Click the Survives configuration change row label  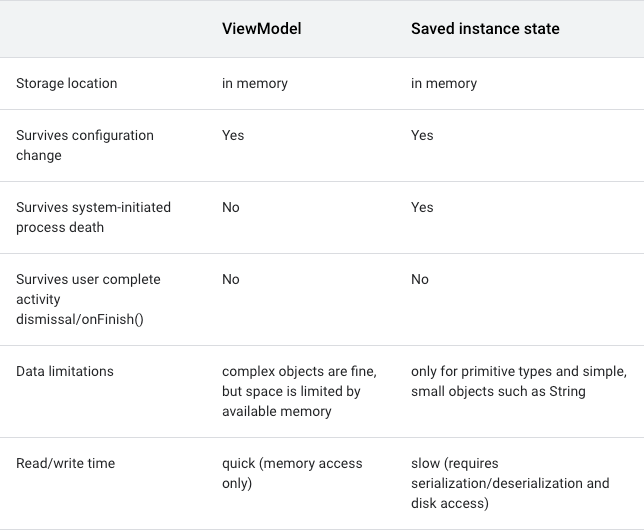click(85, 145)
